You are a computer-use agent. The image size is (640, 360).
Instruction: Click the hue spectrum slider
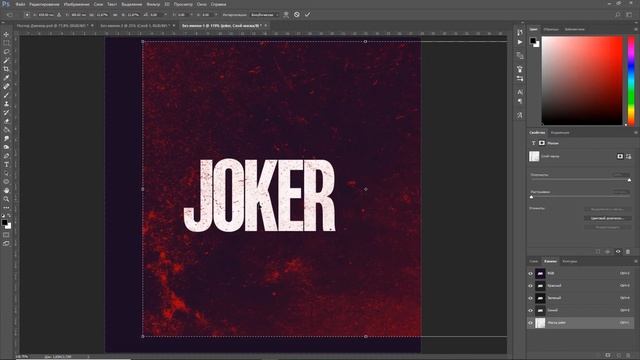click(631, 81)
